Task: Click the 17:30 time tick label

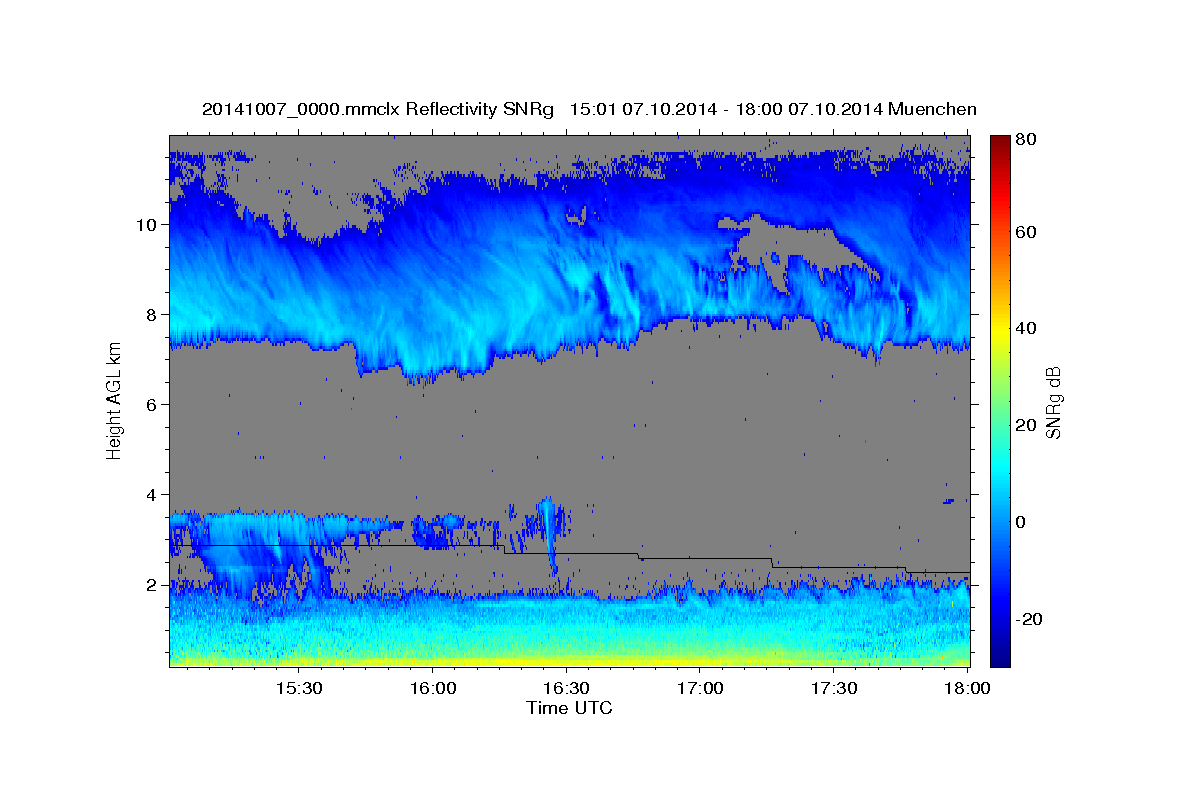Action: [x=834, y=688]
